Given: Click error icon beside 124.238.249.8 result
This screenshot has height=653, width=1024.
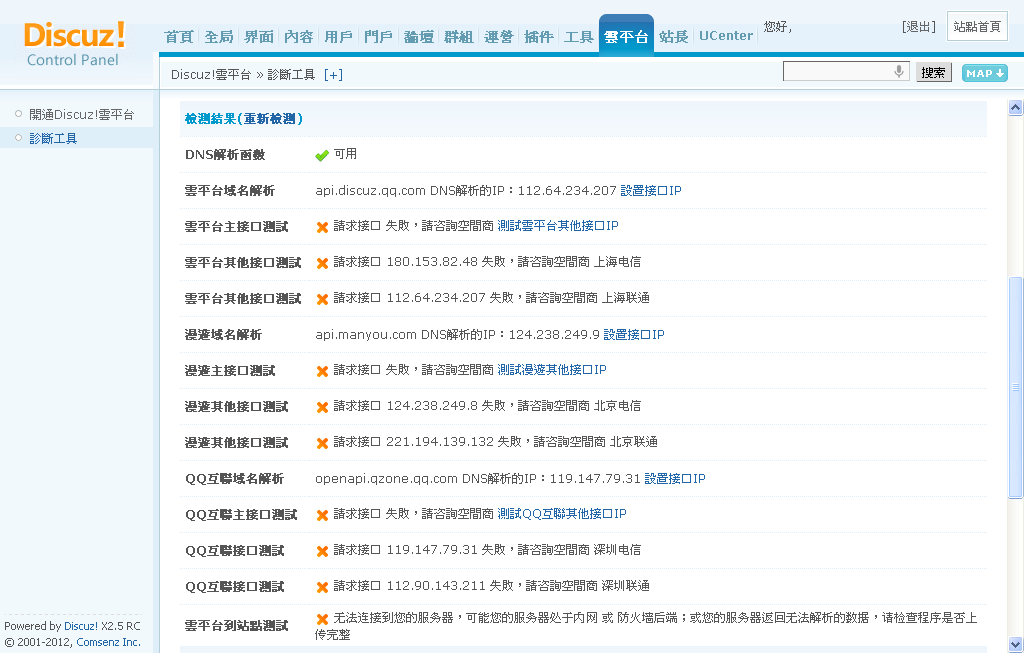Looking at the screenshot, I should 322,407.
